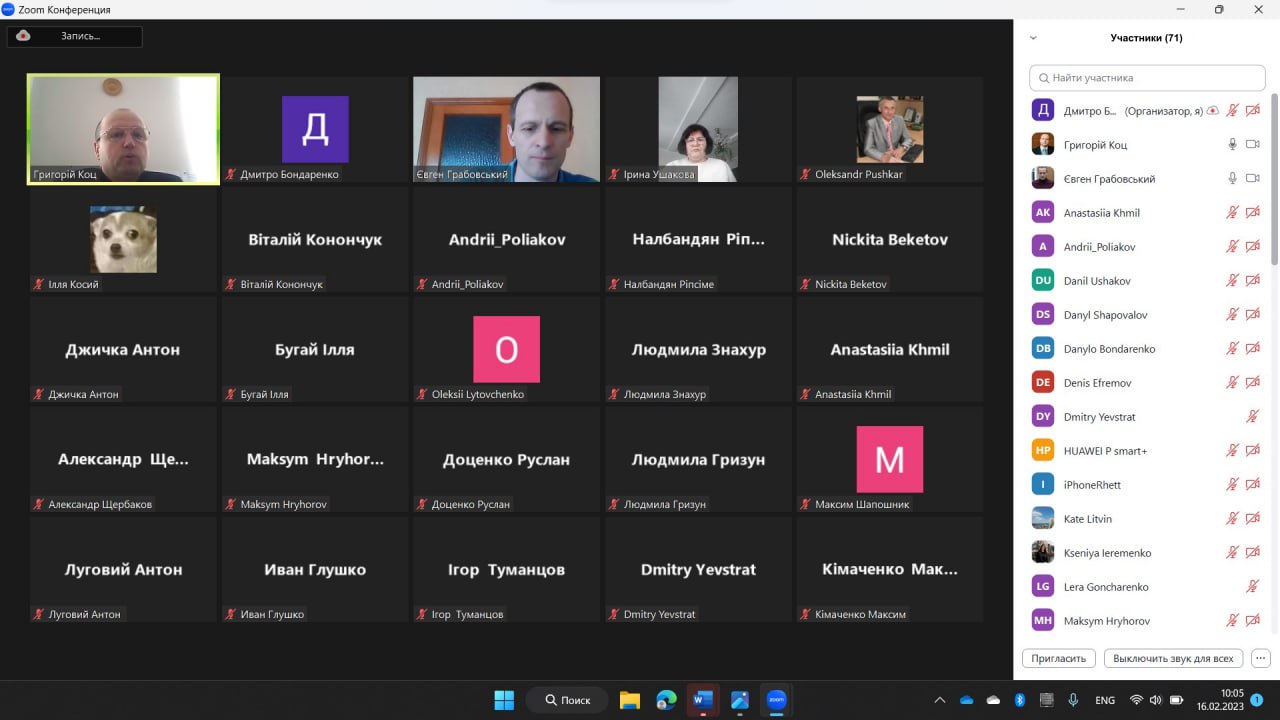Select Oleksandr Pushkar photo tile
The image size is (1280, 720).
tap(890, 130)
